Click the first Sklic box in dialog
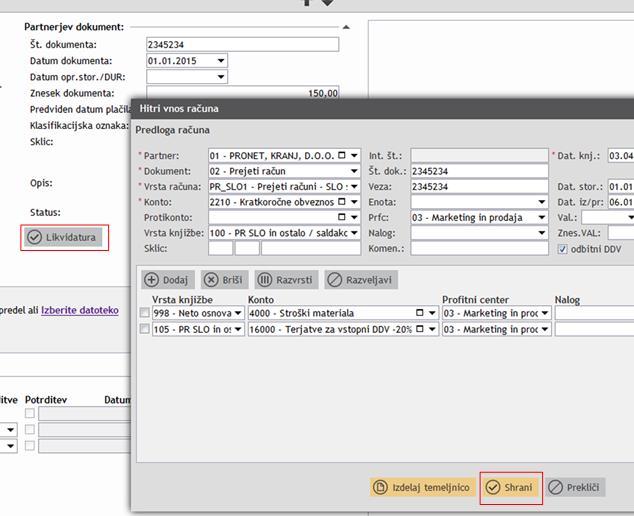 click(220, 248)
